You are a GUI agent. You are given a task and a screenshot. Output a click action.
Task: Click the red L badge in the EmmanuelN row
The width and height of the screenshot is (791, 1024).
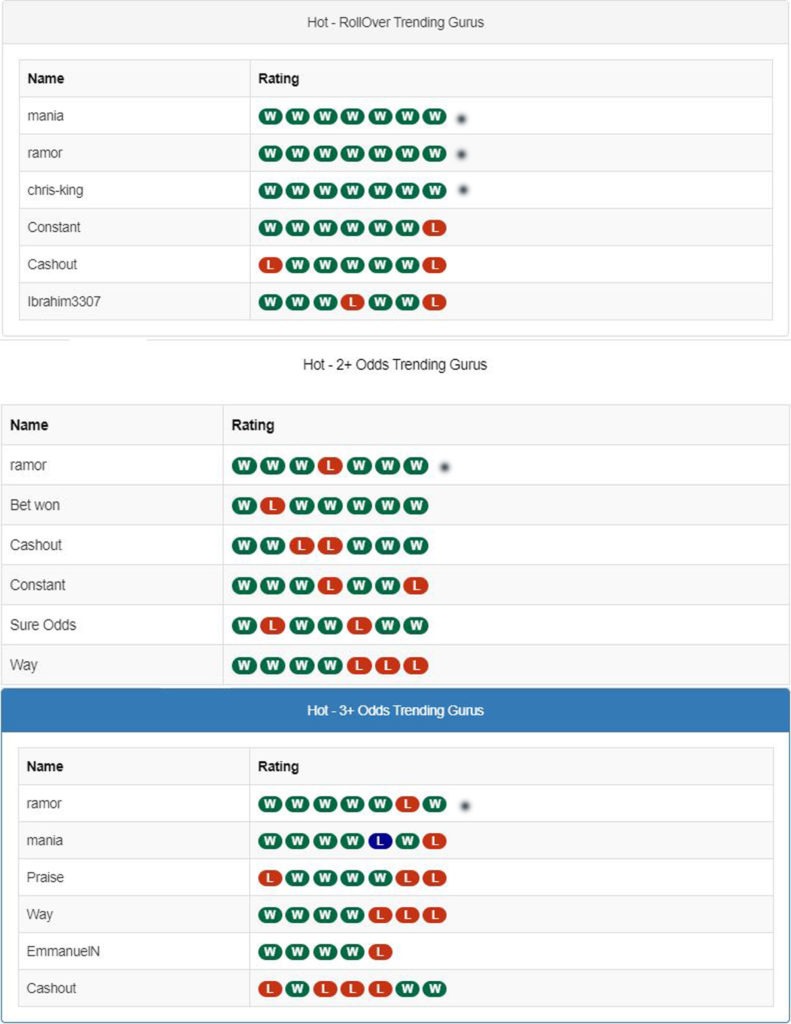380,952
